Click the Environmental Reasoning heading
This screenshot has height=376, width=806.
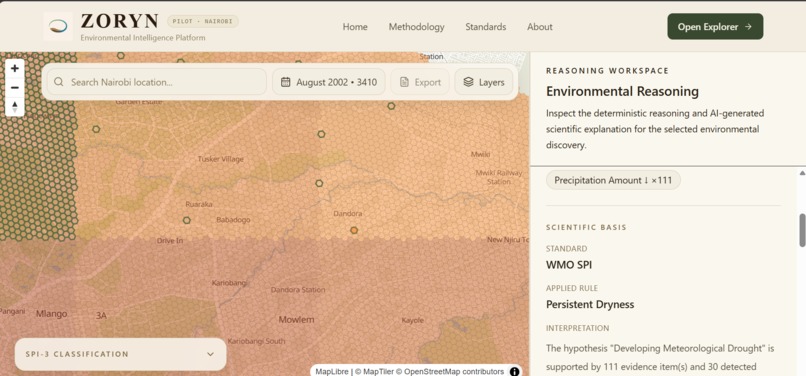pyautogui.click(x=622, y=92)
